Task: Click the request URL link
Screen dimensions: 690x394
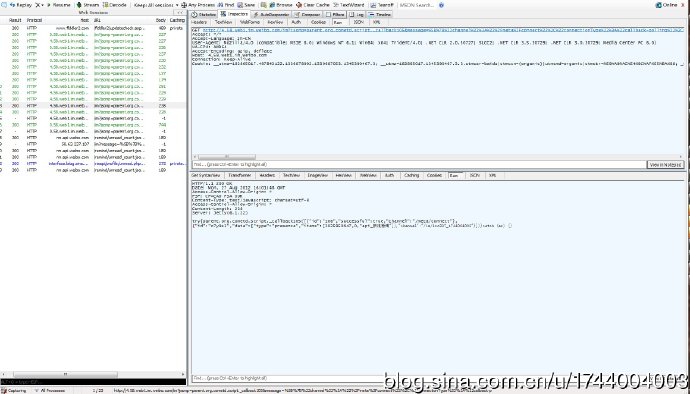Action: pos(442,29)
